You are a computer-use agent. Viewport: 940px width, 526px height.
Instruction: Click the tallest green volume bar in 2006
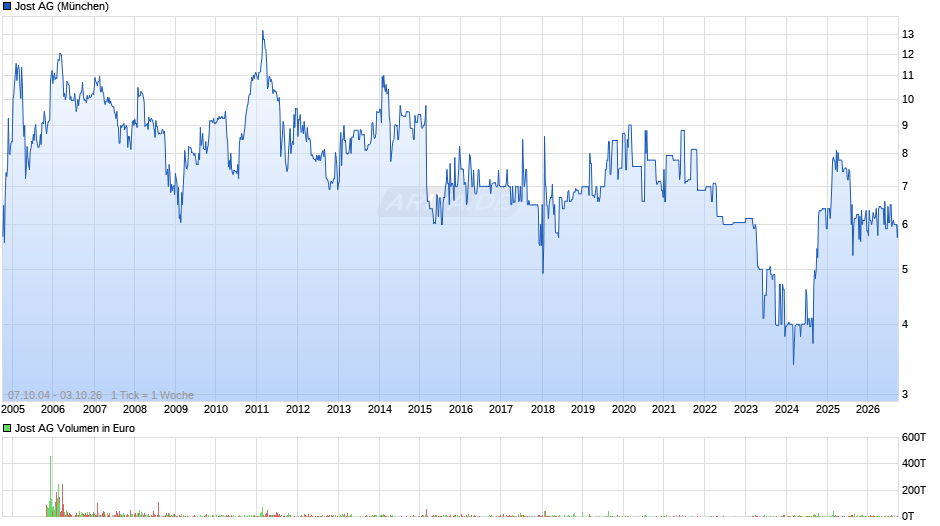tap(50, 486)
